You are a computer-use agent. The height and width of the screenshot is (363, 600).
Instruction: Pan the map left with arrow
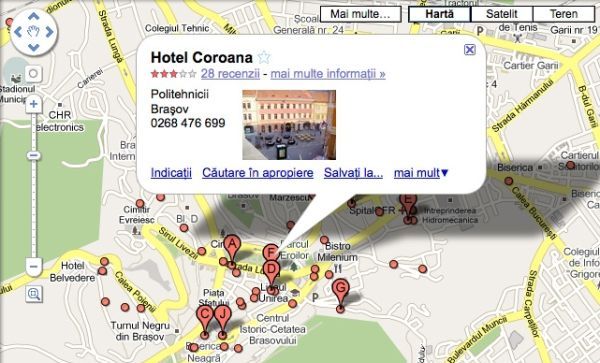(x=18, y=32)
